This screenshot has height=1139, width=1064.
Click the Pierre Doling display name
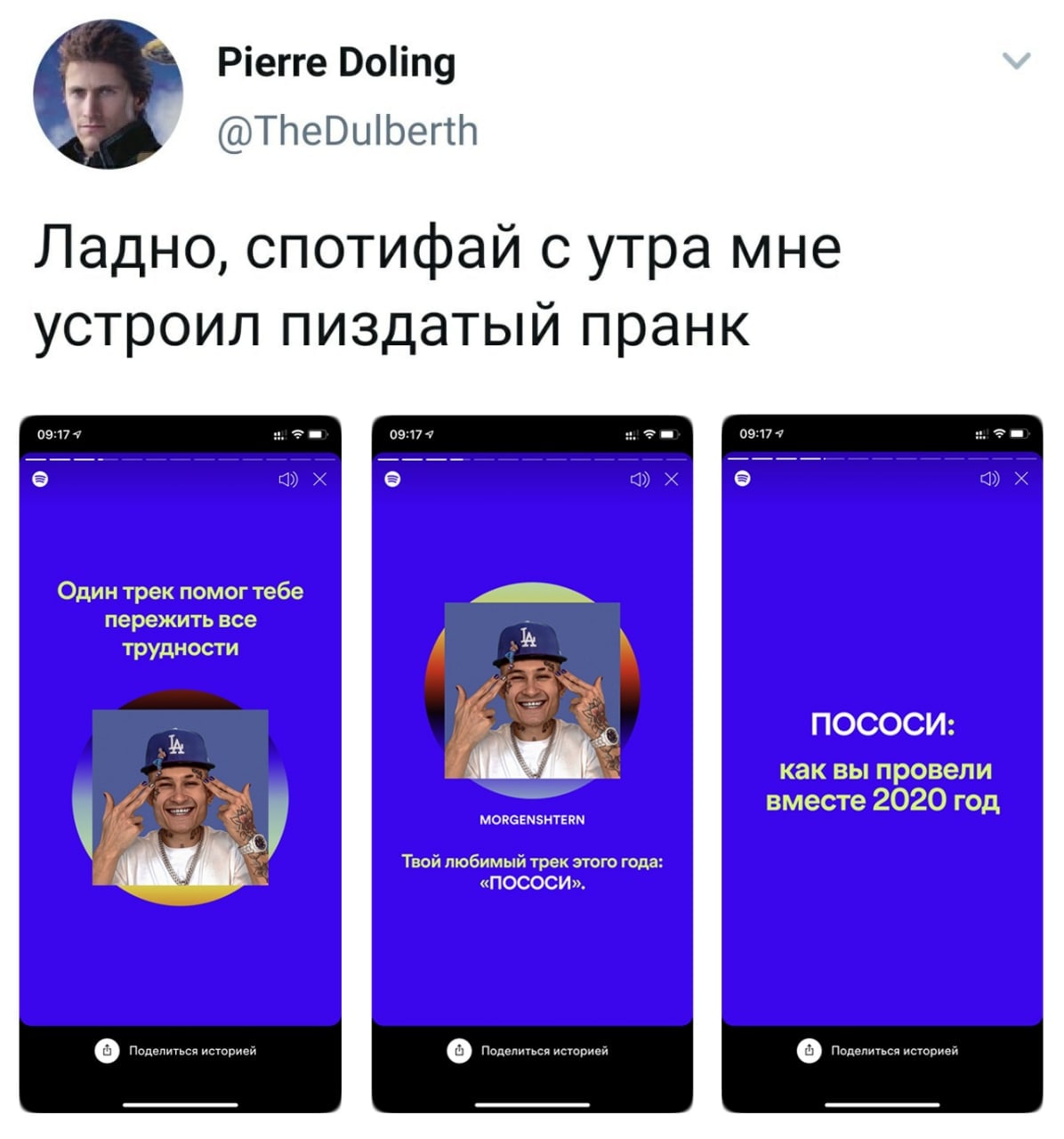click(x=336, y=63)
